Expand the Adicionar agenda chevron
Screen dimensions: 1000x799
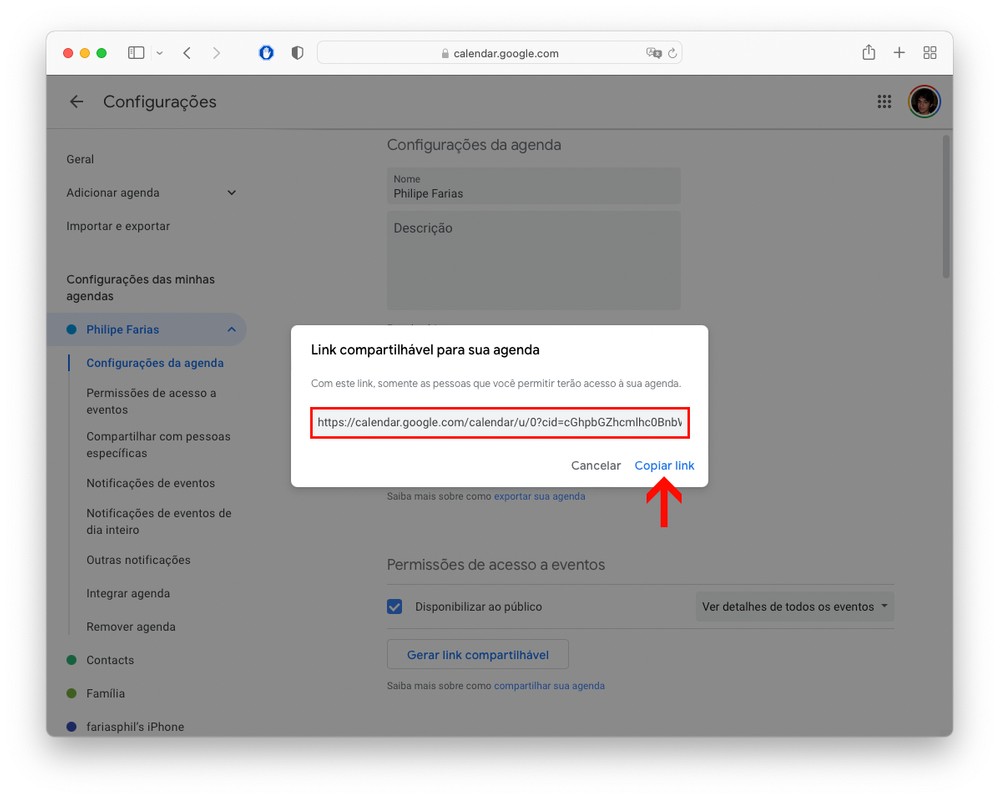click(232, 193)
